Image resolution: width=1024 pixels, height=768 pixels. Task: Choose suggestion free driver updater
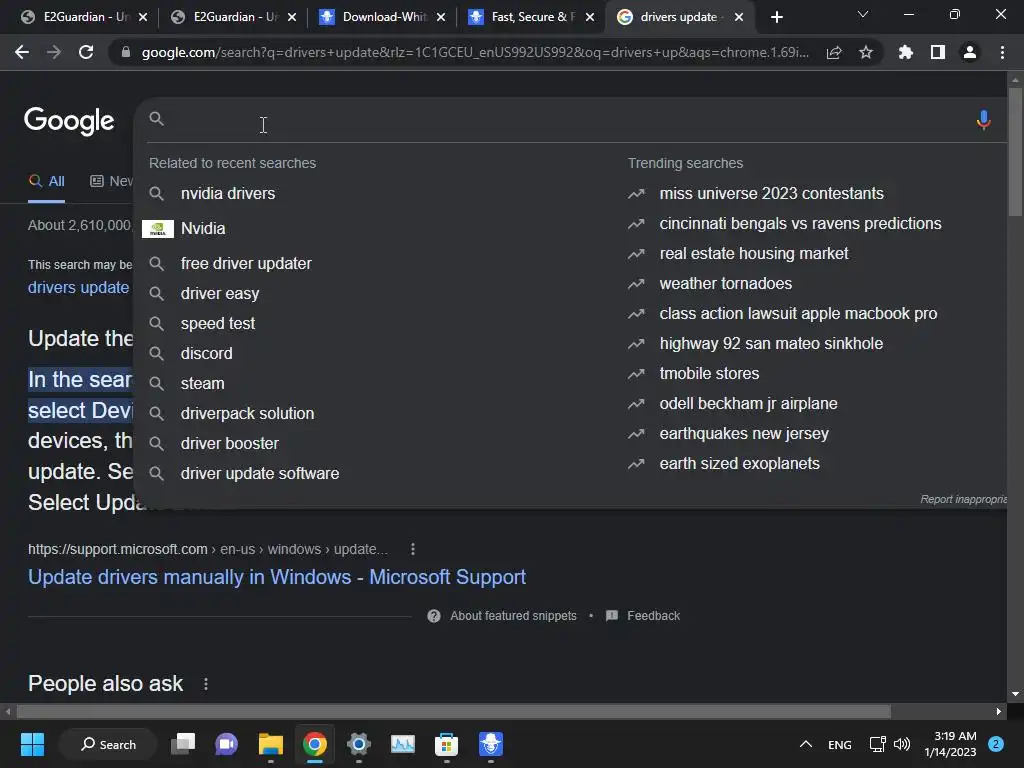pos(246,263)
